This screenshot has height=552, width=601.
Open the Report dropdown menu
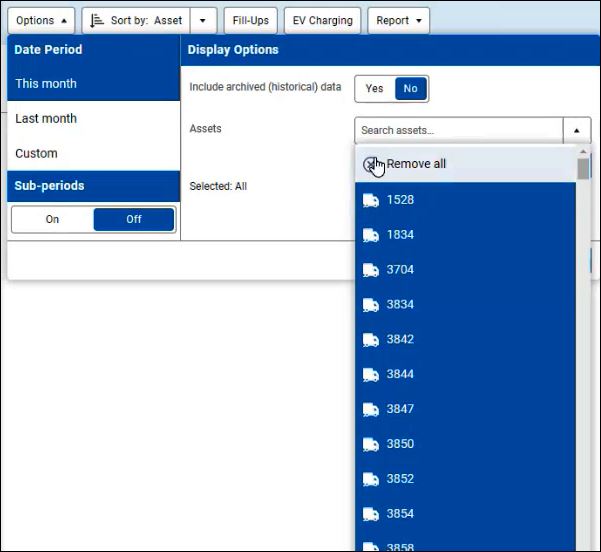pyautogui.click(x=398, y=20)
